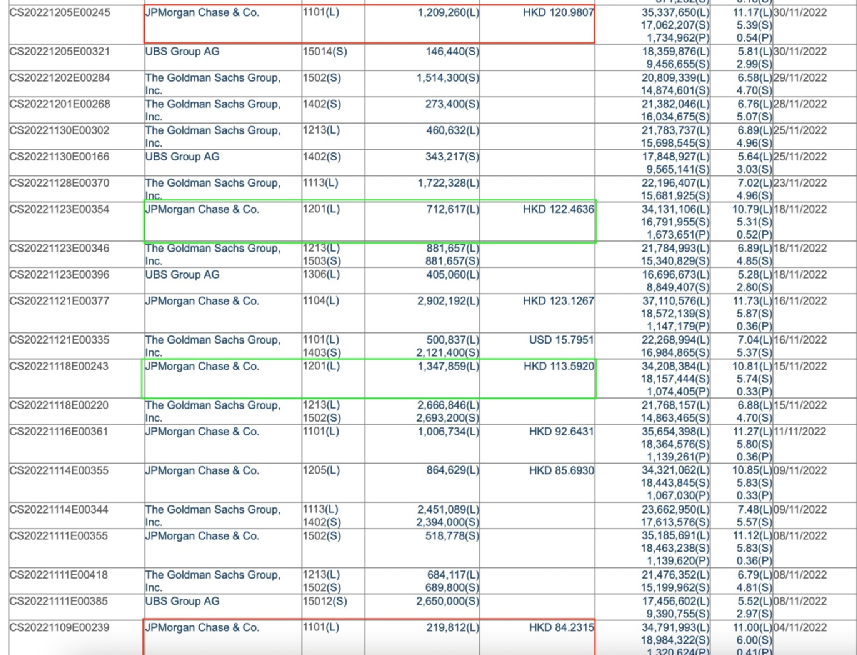Open Goldman Sachs link in row CS20221118E00220

point(213,411)
